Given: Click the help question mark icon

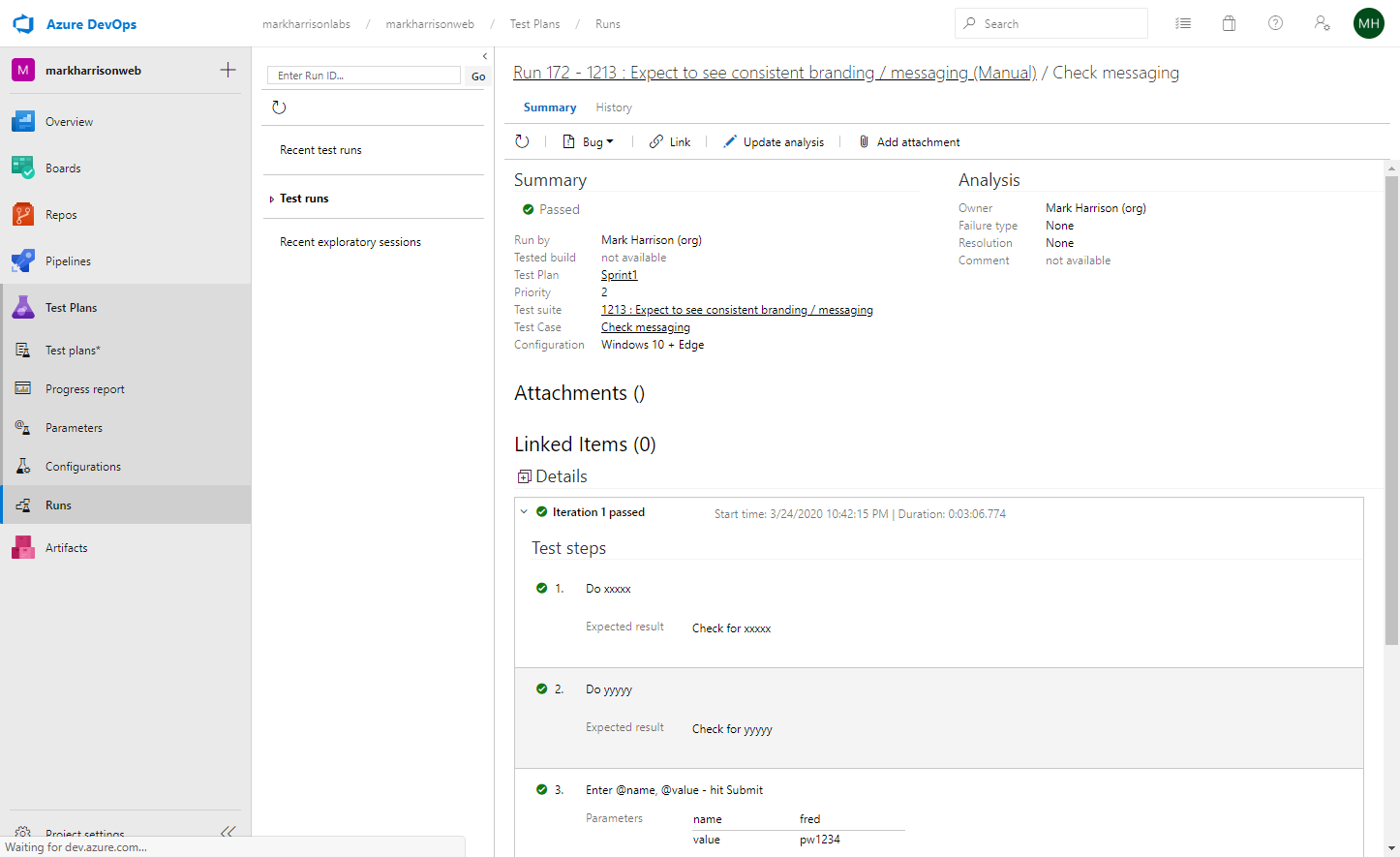Looking at the screenshot, I should click(1275, 24).
